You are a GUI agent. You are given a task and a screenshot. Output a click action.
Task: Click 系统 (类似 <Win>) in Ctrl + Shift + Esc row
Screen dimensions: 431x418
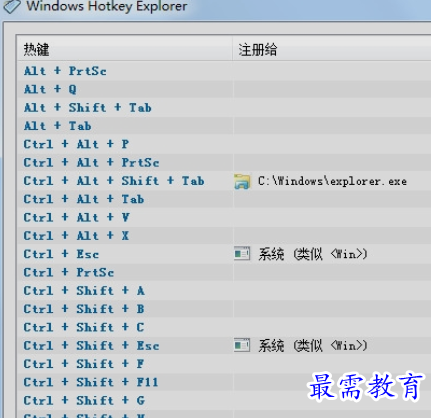click(313, 346)
